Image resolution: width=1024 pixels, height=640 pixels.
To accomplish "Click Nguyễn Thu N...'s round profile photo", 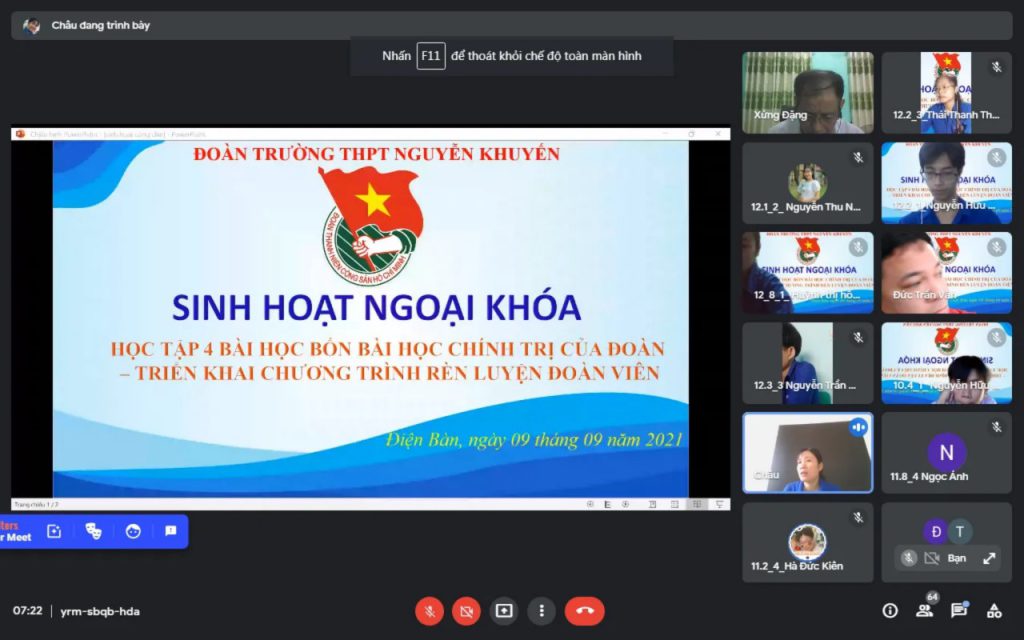I will (807, 182).
